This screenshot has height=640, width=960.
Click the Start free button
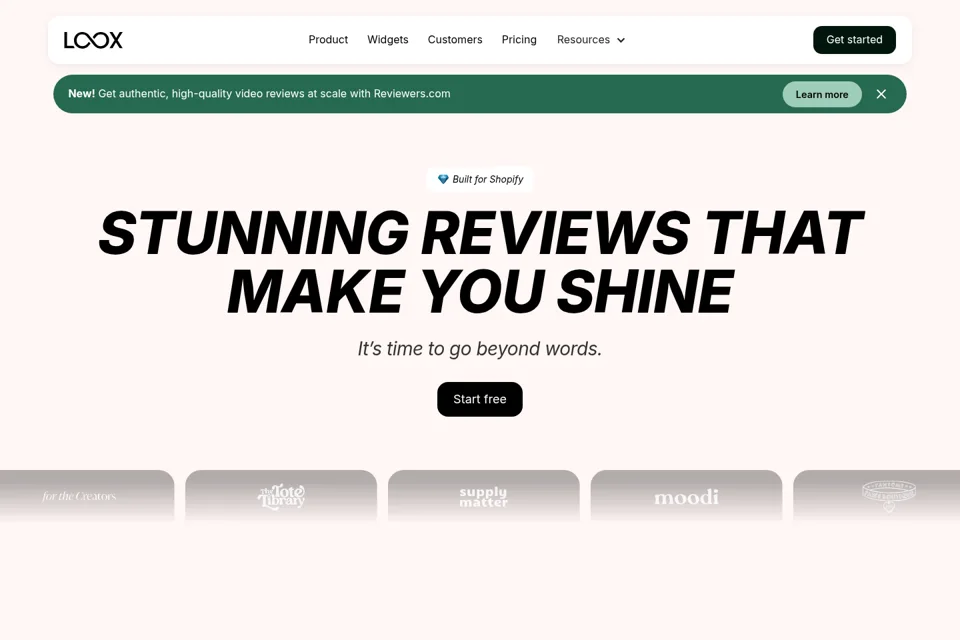pos(480,399)
